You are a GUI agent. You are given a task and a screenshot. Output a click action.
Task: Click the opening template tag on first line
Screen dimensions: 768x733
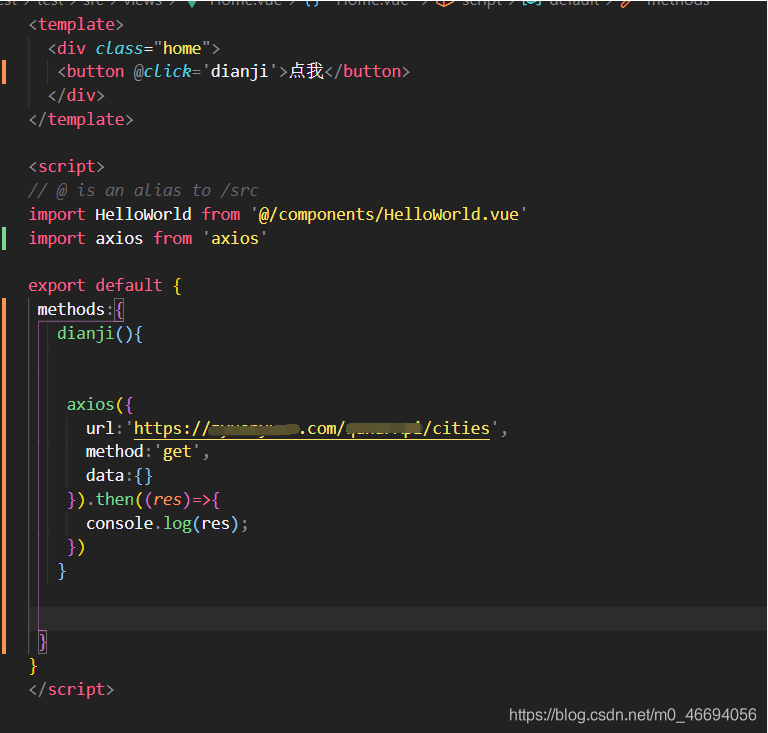76,24
